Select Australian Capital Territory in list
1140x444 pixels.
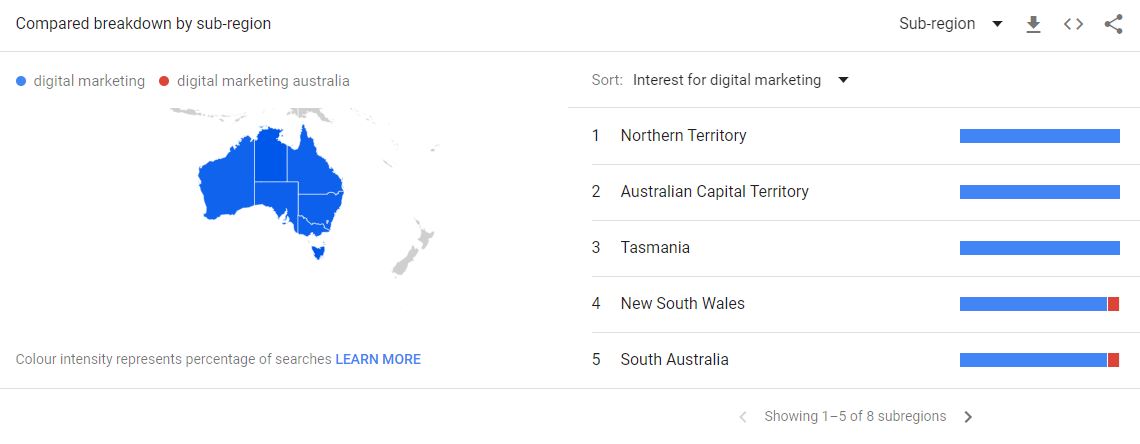click(x=856, y=192)
